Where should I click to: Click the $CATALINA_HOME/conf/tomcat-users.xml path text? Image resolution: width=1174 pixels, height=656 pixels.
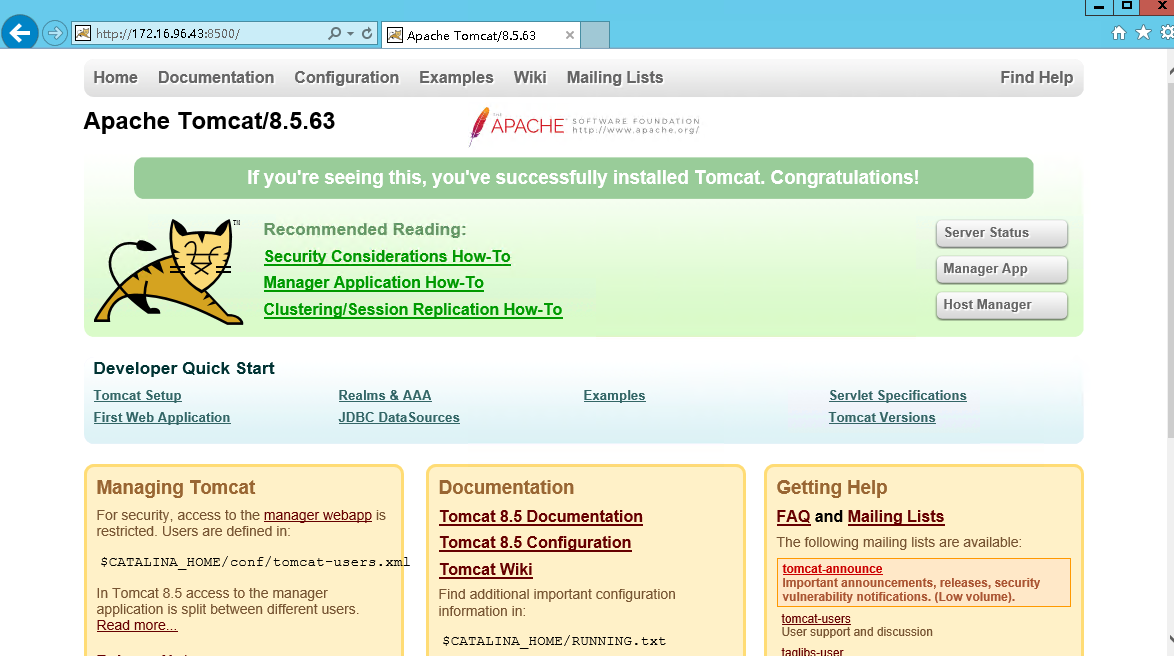click(255, 562)
